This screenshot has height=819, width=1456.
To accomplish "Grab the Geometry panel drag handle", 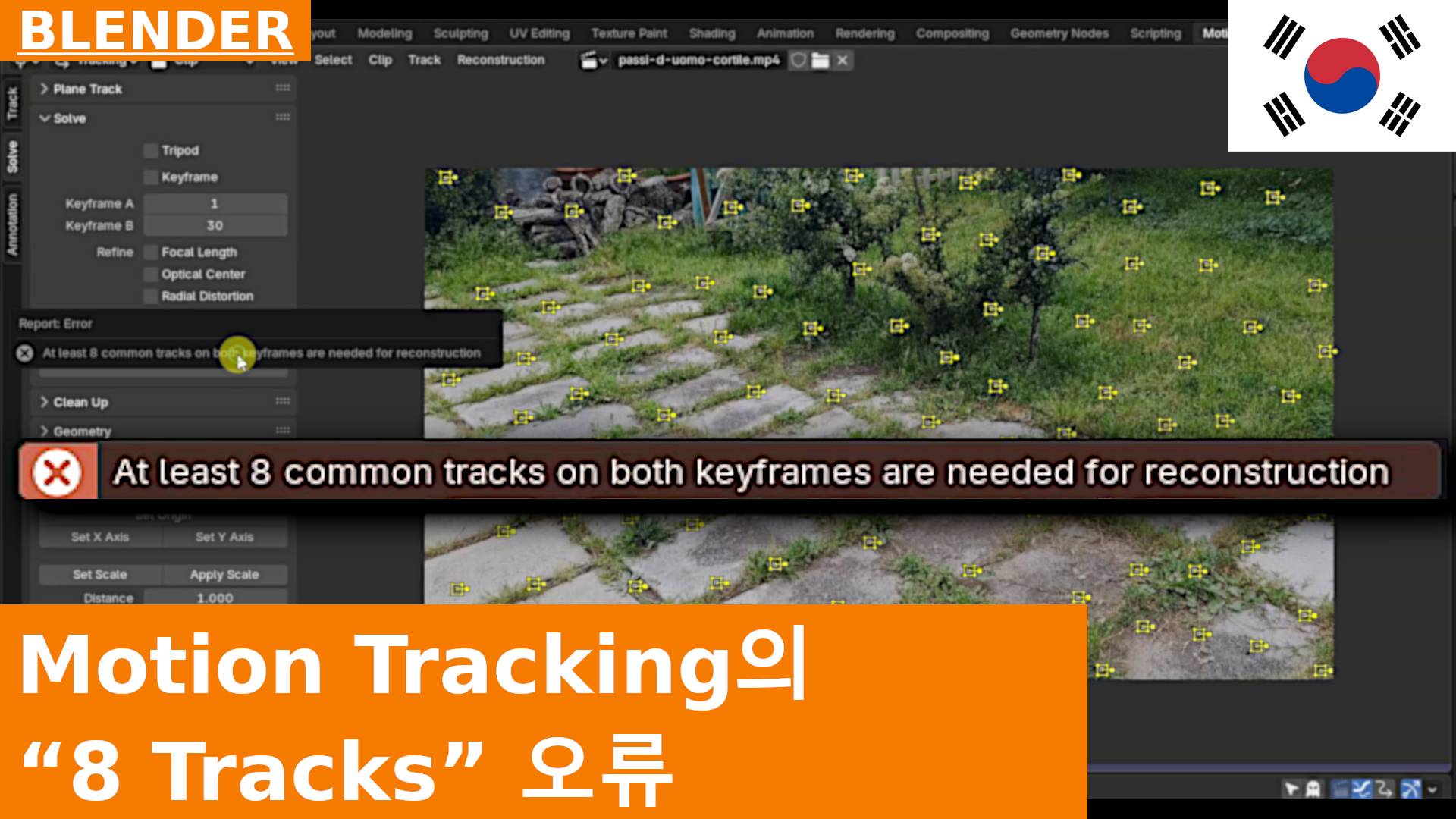I will point(283,430).
